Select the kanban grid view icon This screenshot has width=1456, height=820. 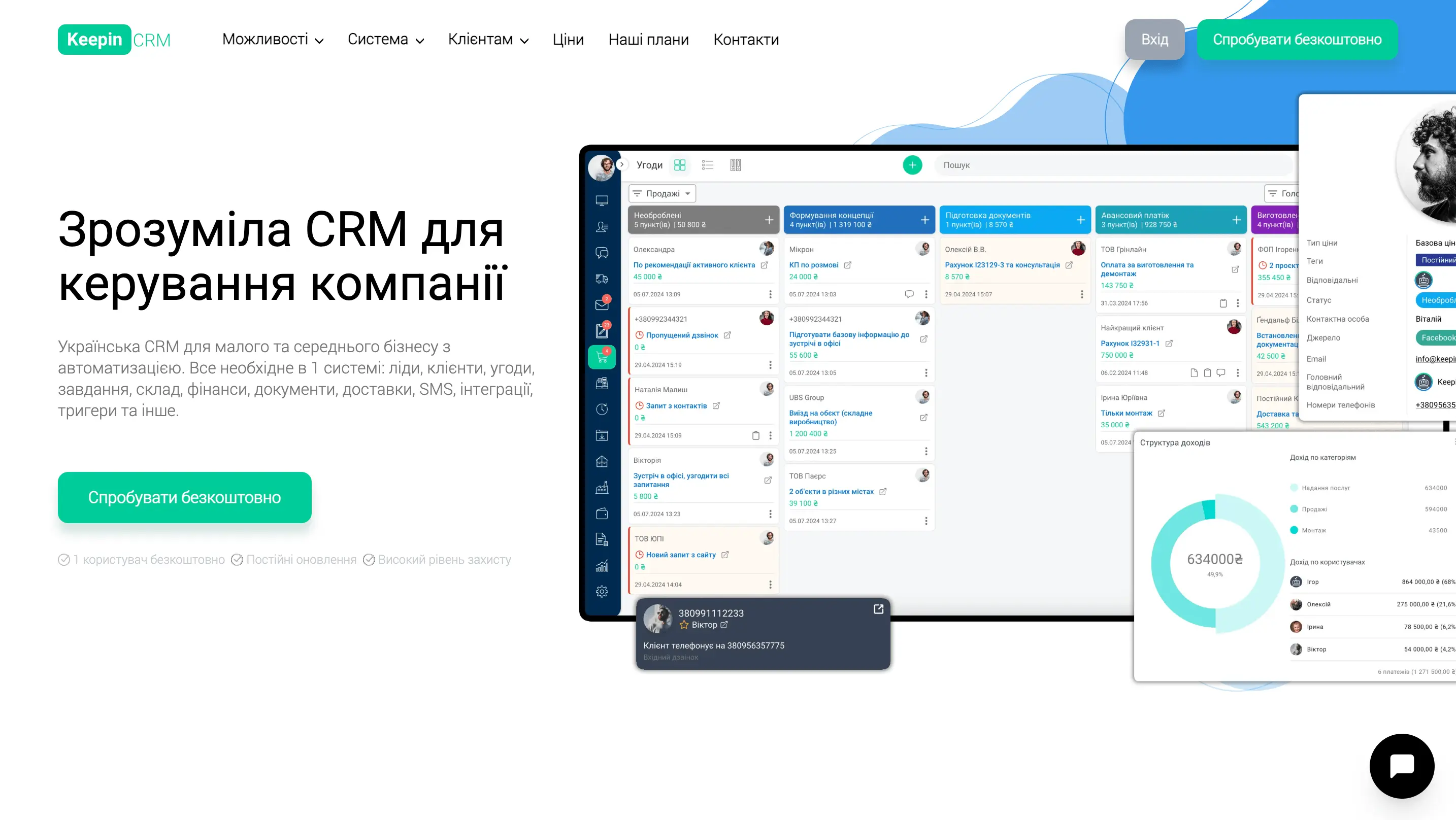pos(679,165)
